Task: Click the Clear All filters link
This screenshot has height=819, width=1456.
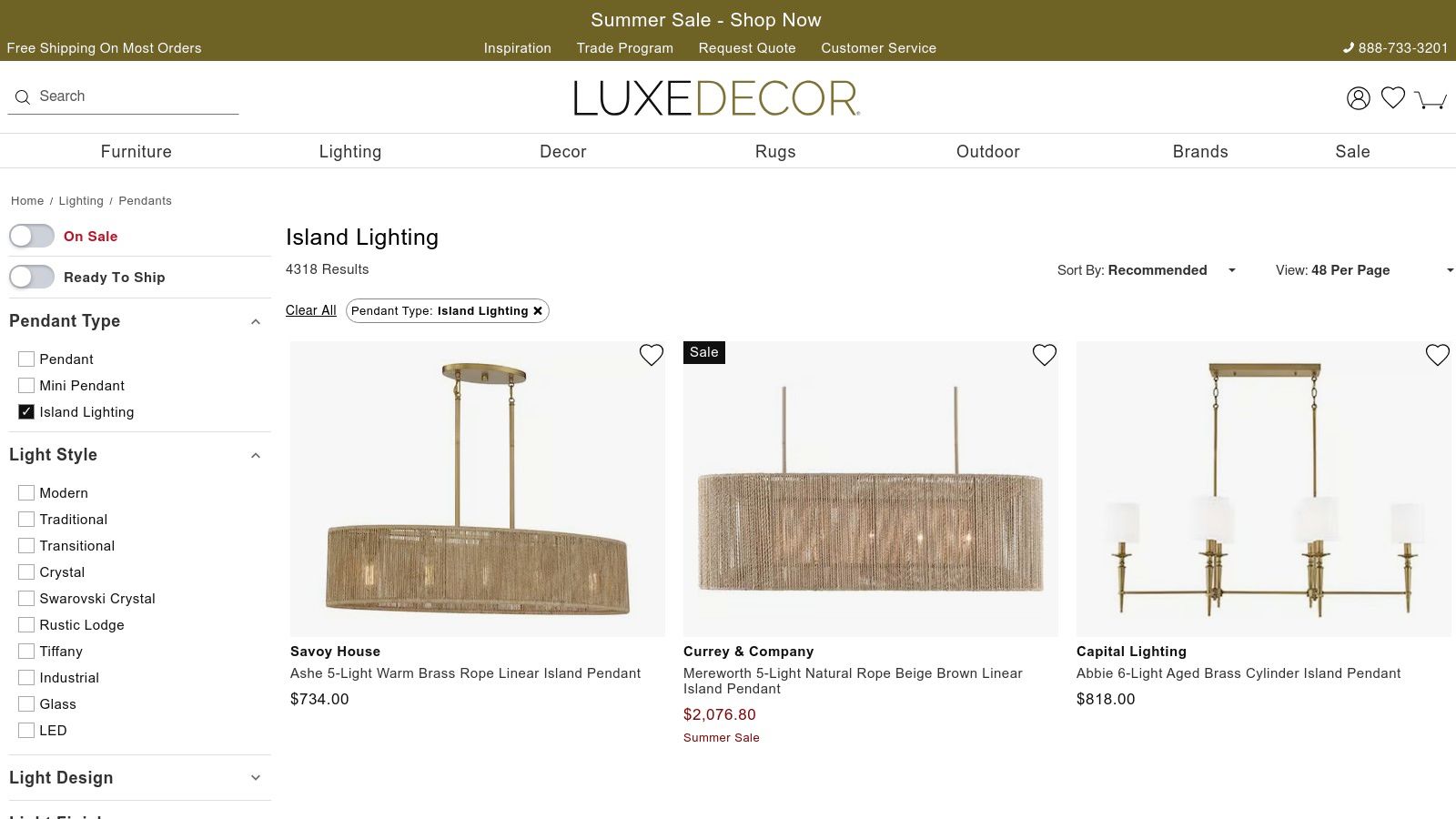Action: [x=310, y=310]
